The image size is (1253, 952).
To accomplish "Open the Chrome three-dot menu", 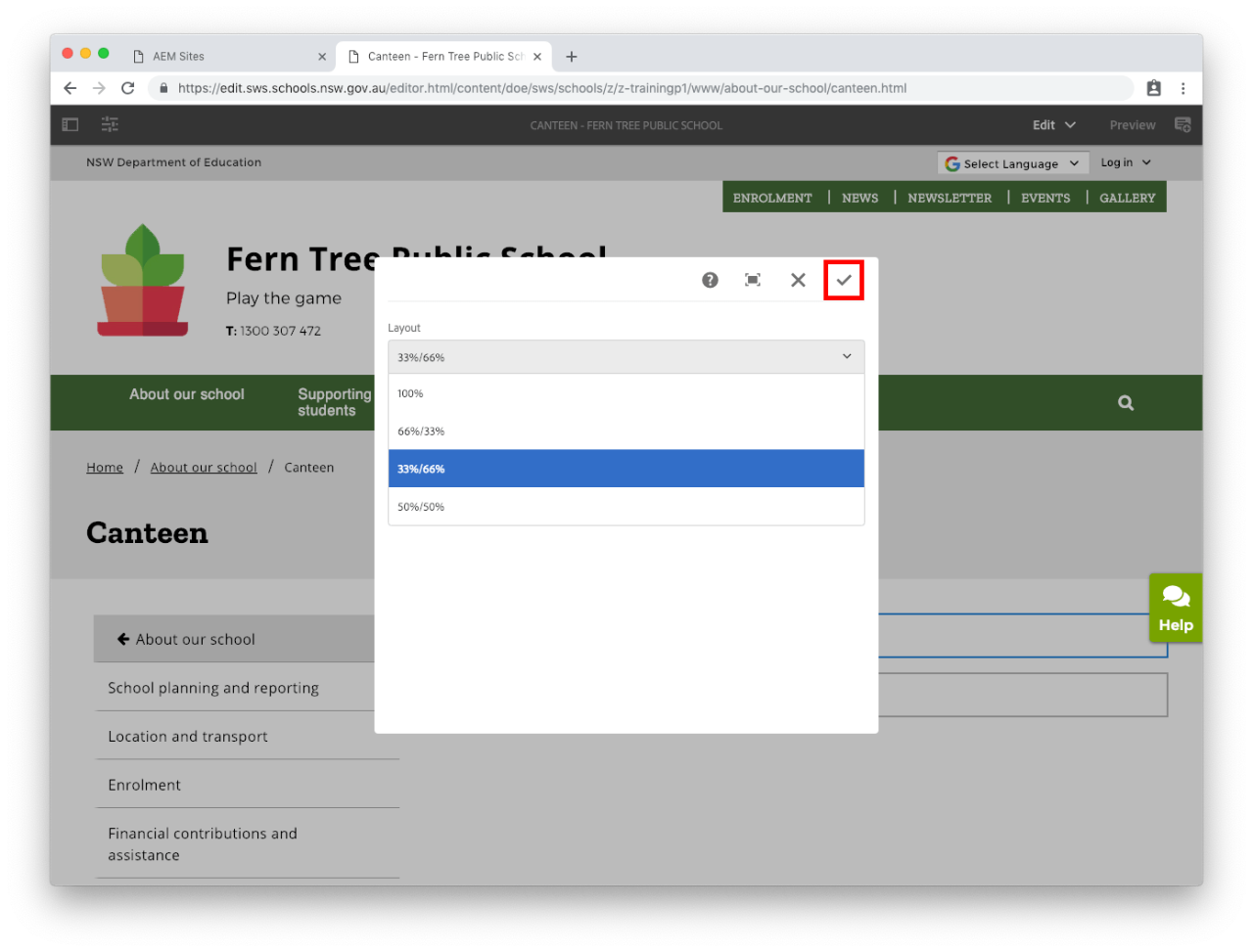I will pos(1183,88).
